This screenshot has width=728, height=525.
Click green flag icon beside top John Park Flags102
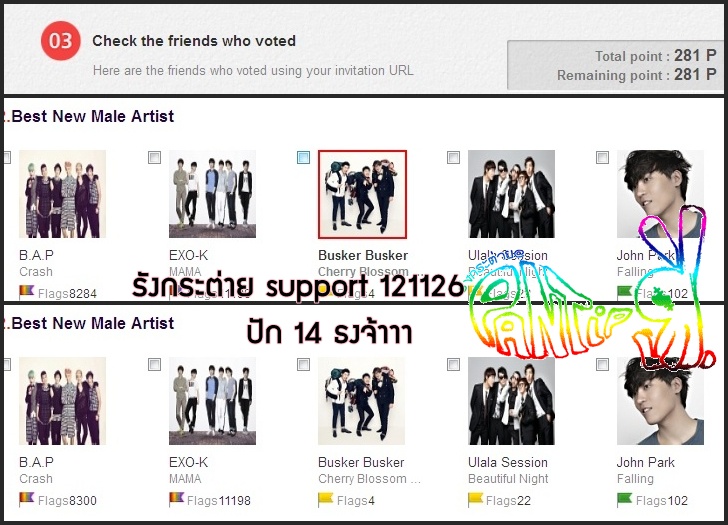click(625, 292)
